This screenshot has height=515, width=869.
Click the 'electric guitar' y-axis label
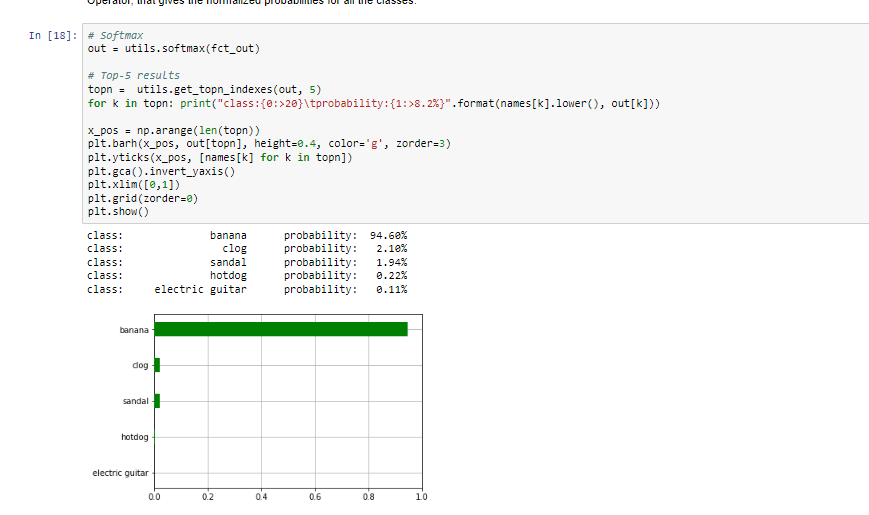point(120,472)
